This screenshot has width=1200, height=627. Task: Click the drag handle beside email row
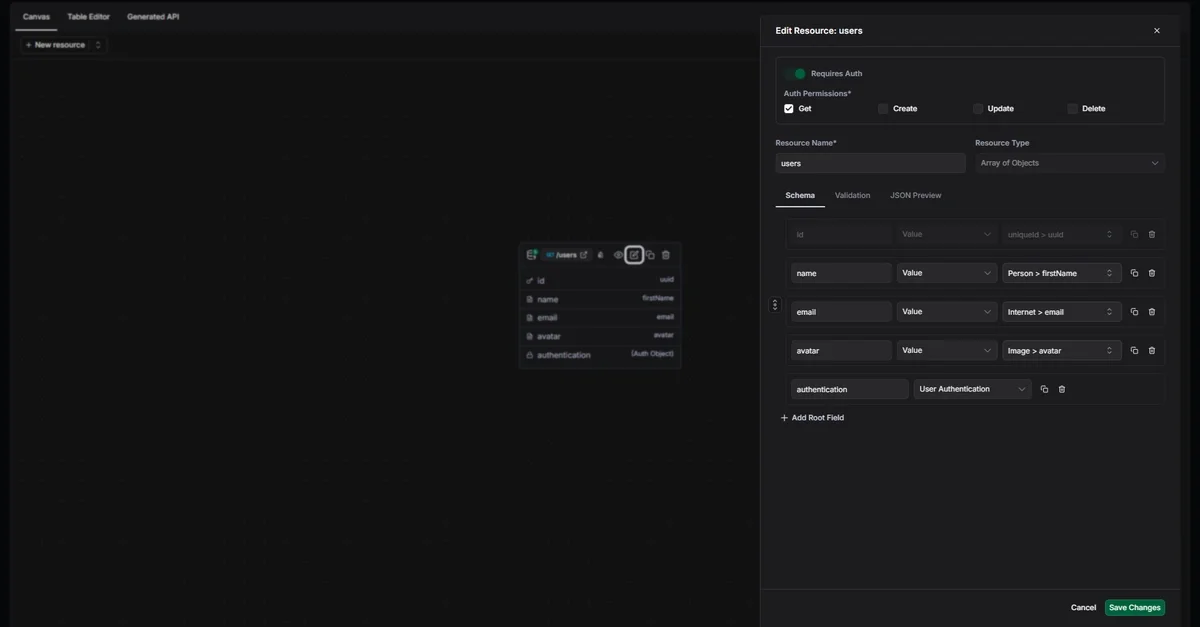tap(774, 305)
